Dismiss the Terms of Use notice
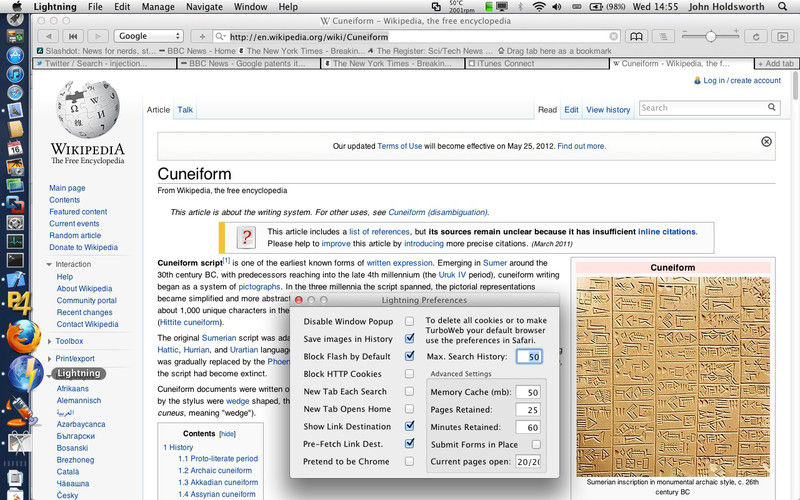This screenshot has width=800, height=500. click(x=766, y=142)
